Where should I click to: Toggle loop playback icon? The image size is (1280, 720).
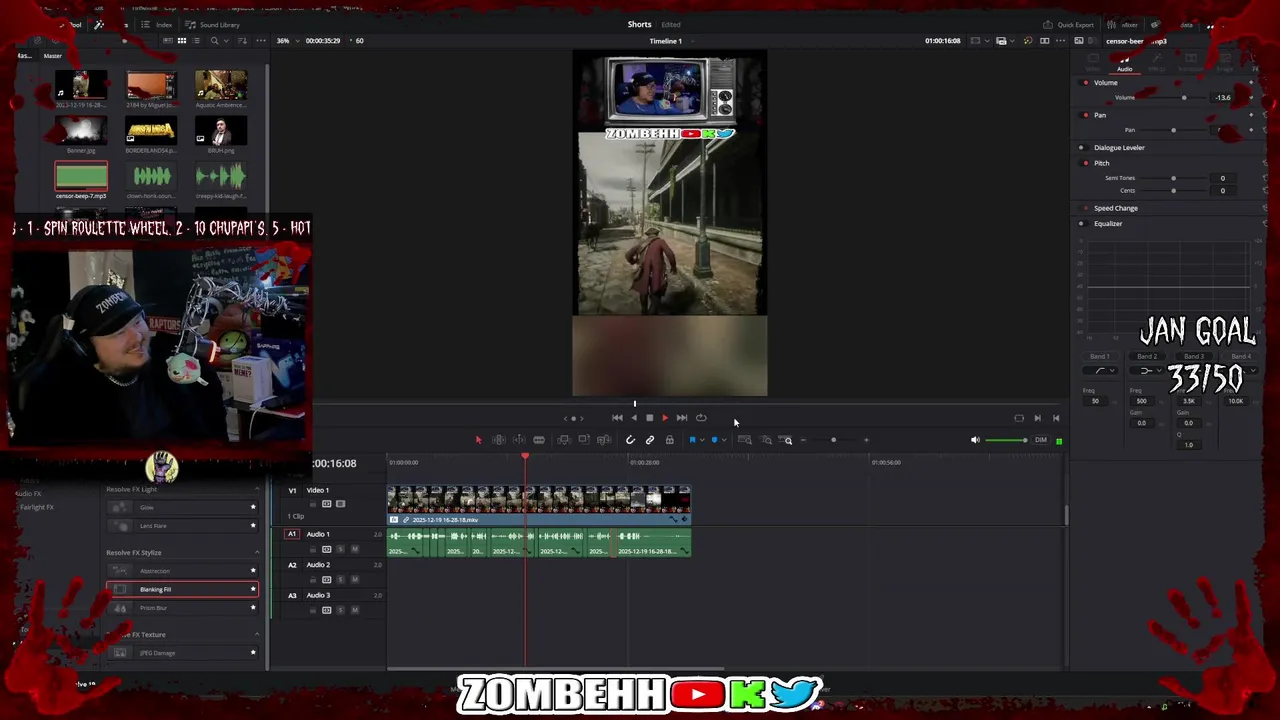701,418
